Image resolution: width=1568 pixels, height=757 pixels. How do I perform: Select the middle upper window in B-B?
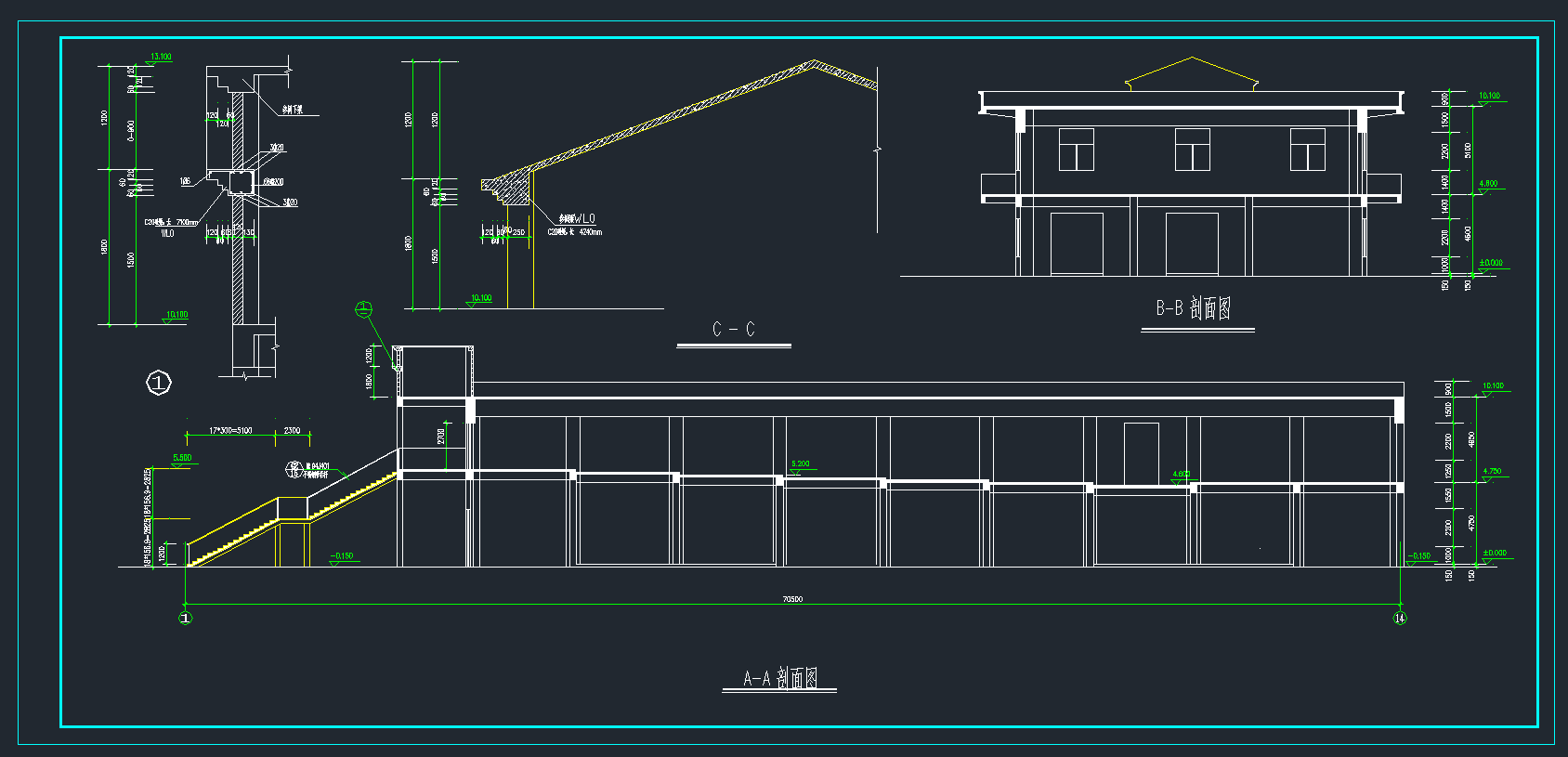coord(1192,150)
